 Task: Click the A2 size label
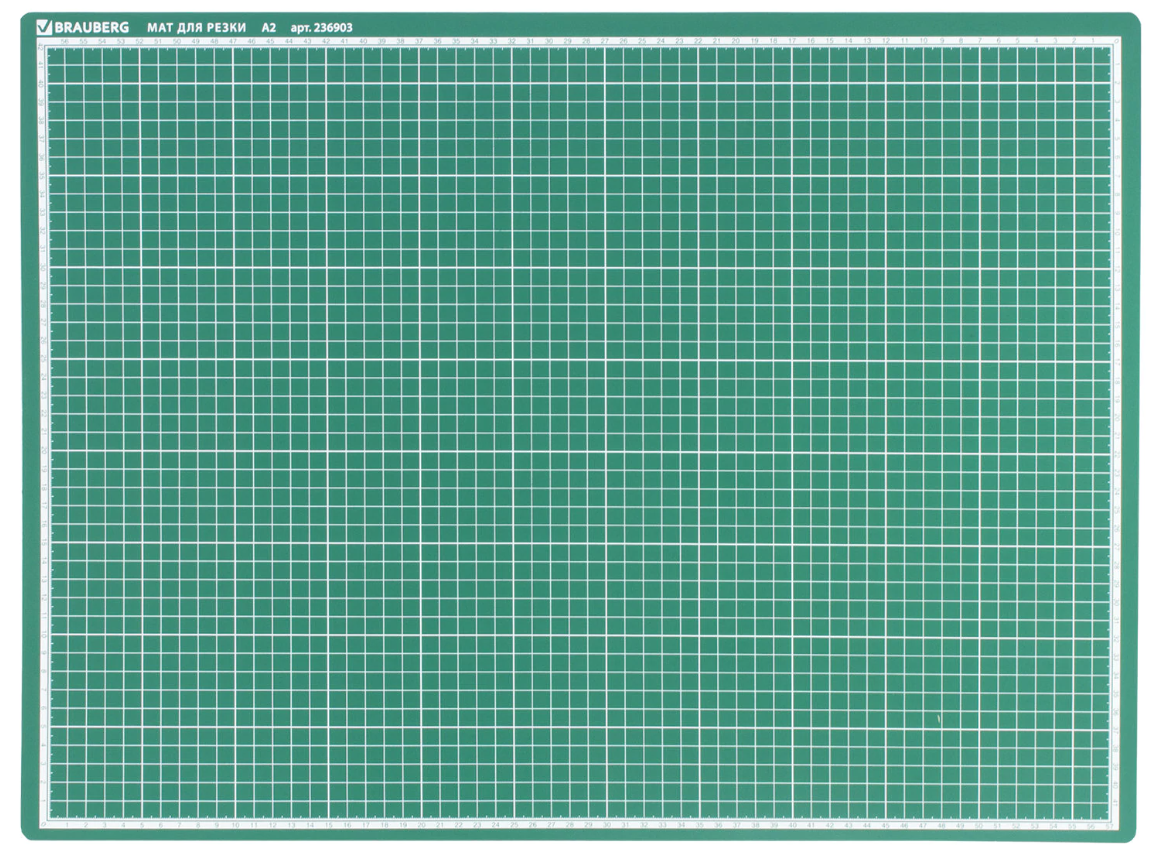(x=269, y=27)
